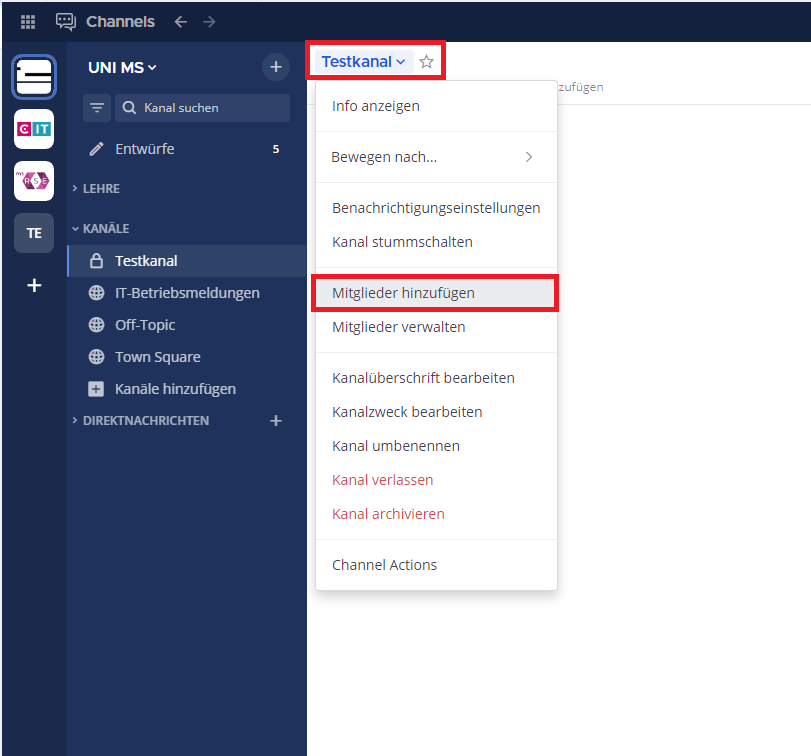Click the back navigation arrow
This screenshot has width=811, height=756.
[x=180, y=21]
